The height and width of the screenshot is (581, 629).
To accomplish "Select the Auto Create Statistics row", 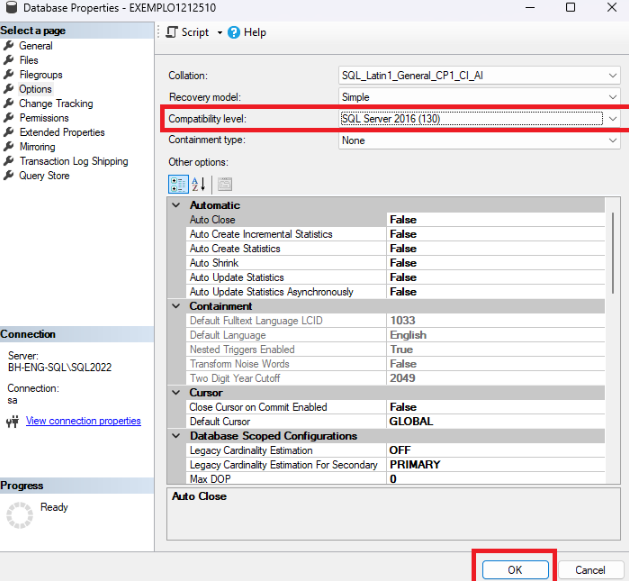I will point(395,248).
